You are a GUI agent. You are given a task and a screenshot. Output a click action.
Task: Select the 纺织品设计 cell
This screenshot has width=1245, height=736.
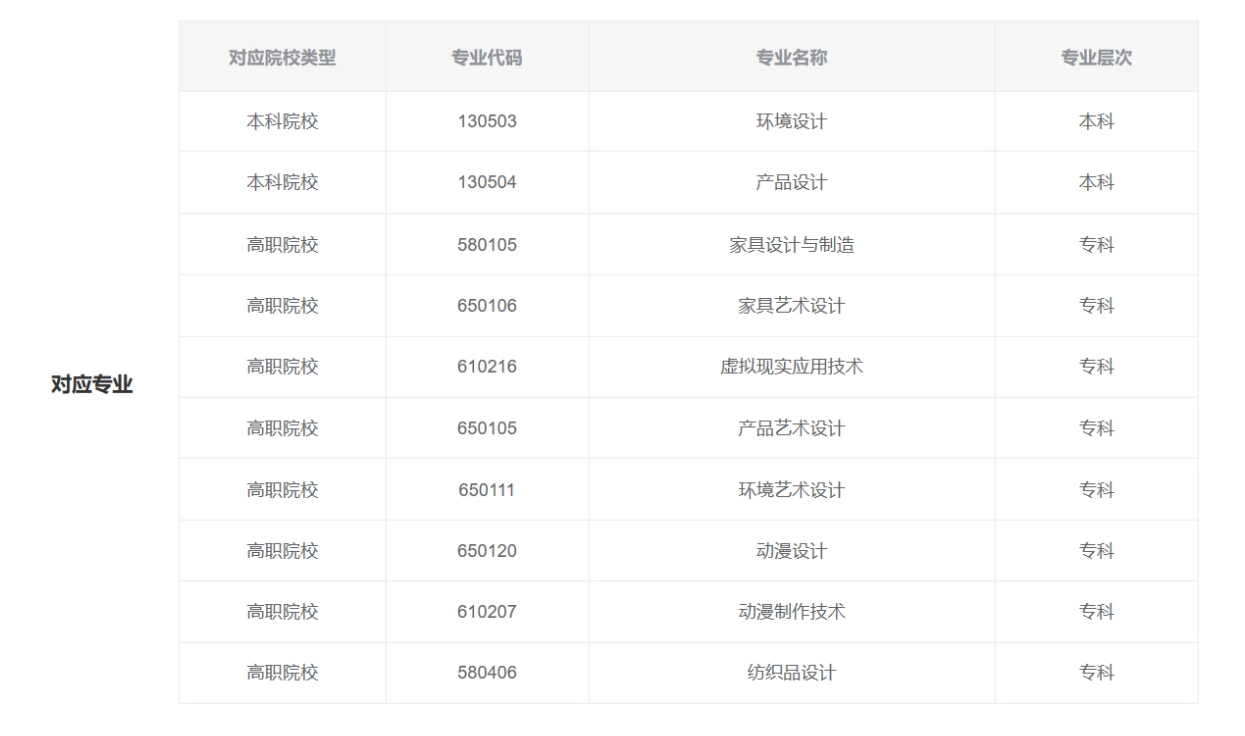[x=791, y=673]
